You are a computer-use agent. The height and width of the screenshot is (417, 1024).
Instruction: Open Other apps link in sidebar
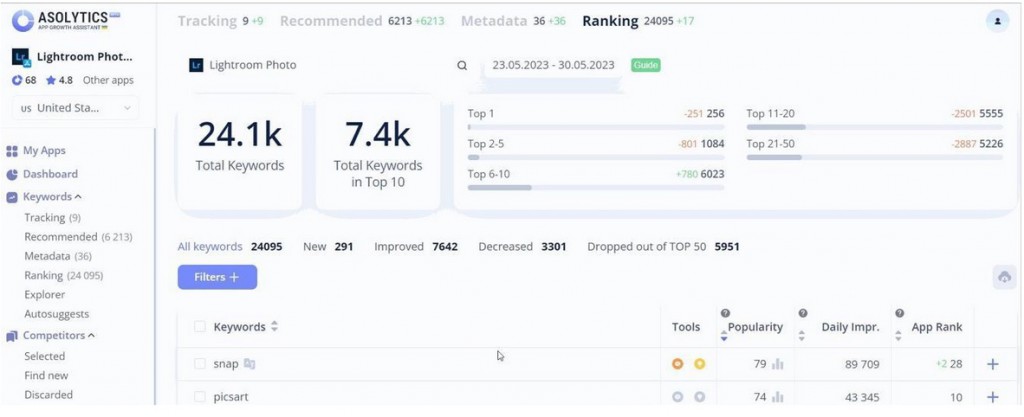click(x=108, y=81)
